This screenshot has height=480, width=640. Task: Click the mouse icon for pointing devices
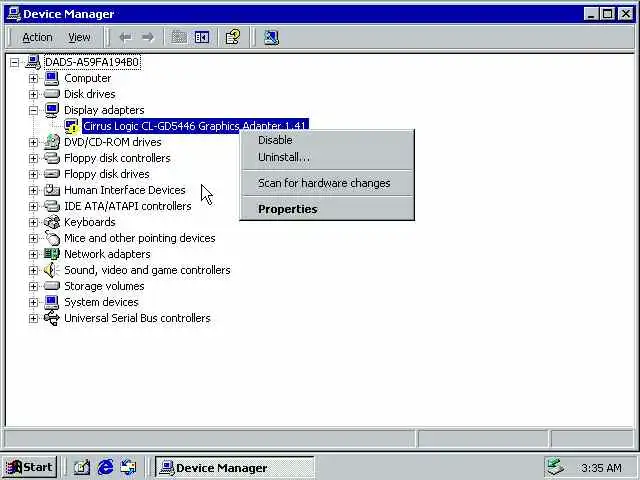point(52,238)
